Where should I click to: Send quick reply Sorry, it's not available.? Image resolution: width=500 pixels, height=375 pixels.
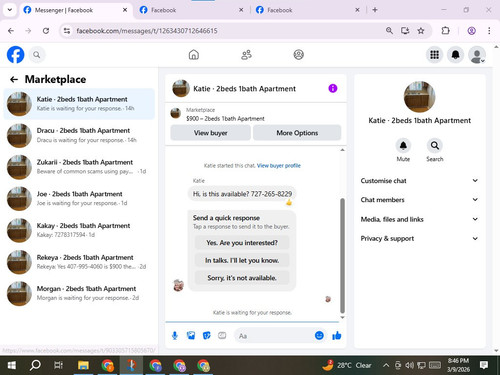[x=242, y=278]
